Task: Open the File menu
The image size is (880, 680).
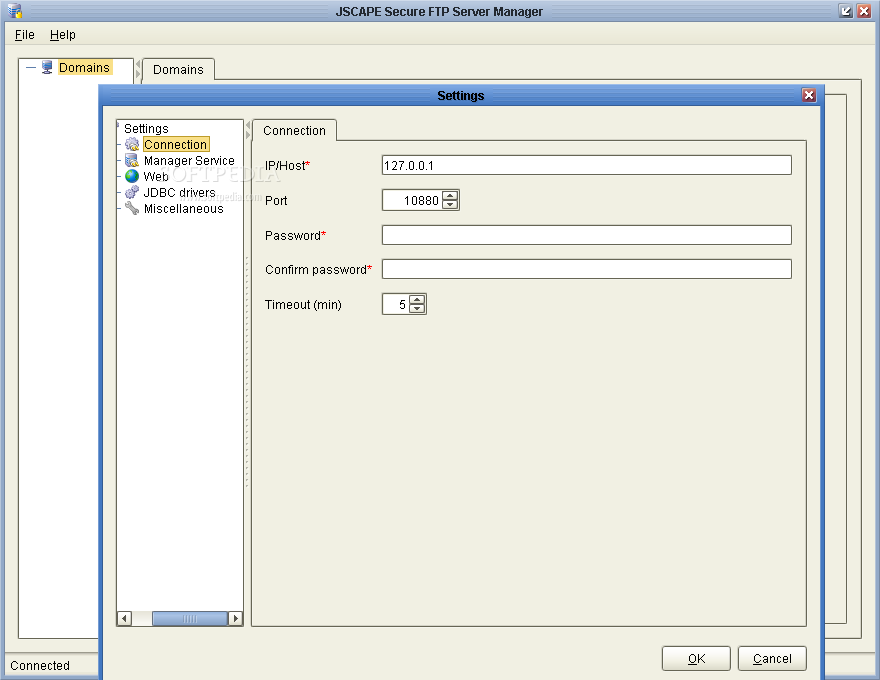Action: (x=25, y=35)
